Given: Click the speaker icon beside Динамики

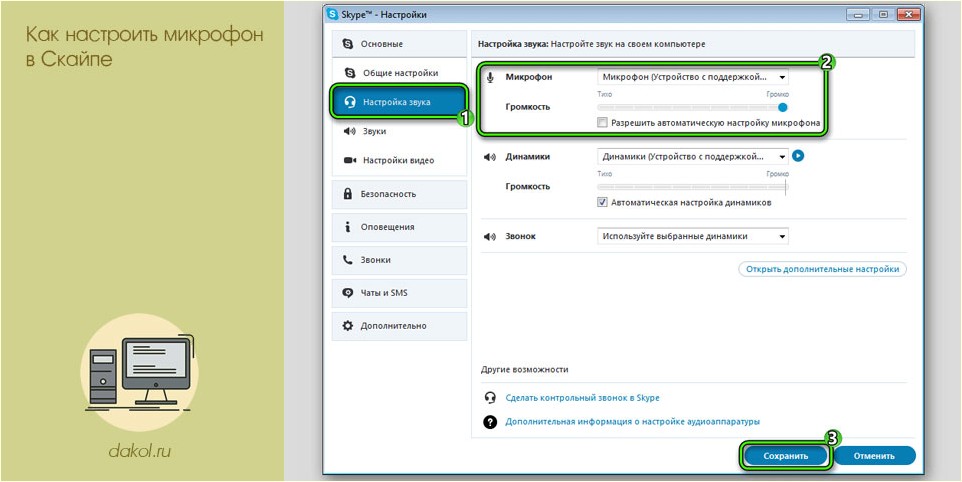Looking at the screenshot, I should [490, 157].
